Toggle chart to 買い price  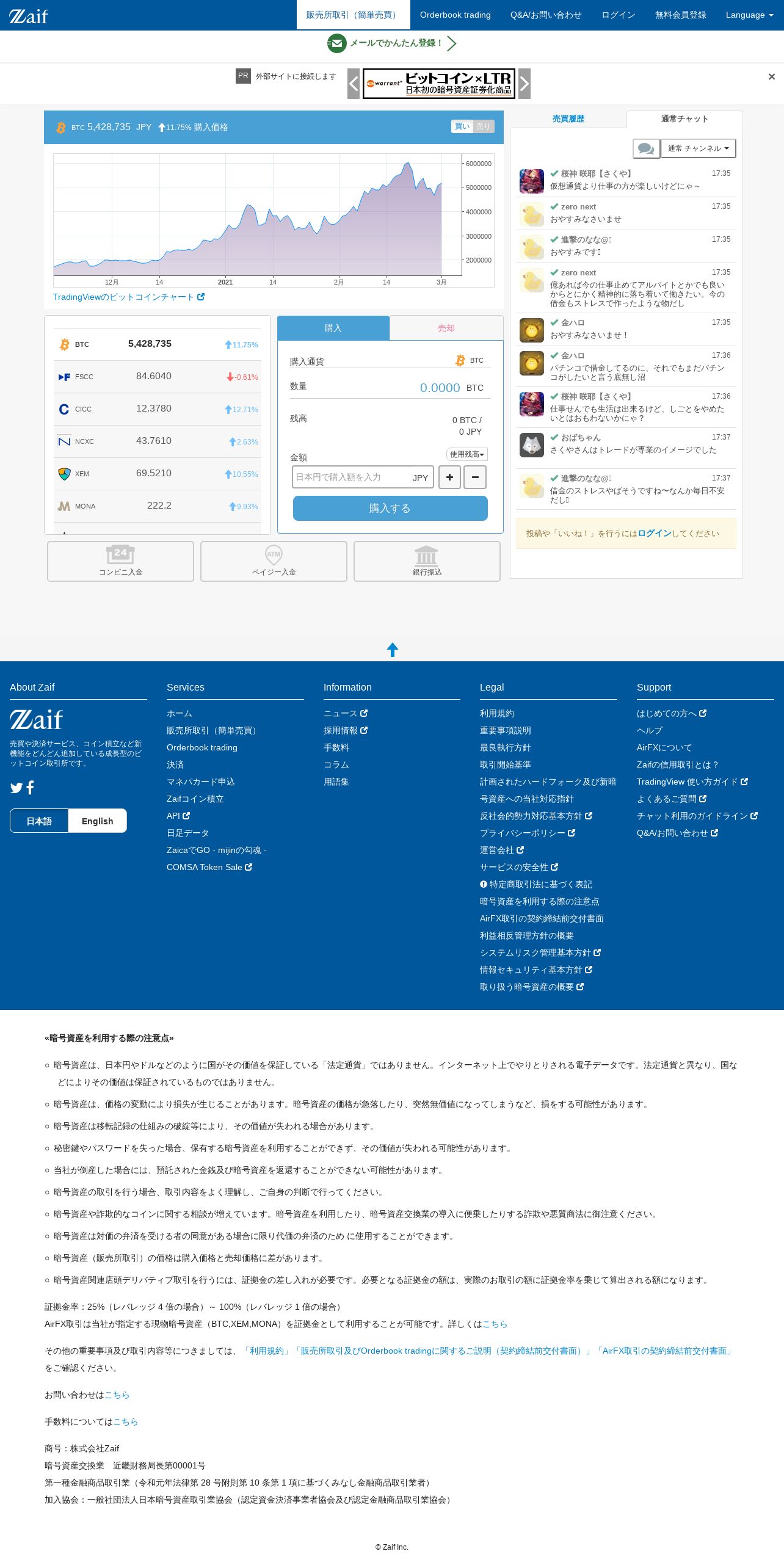[x=462, y=126]
